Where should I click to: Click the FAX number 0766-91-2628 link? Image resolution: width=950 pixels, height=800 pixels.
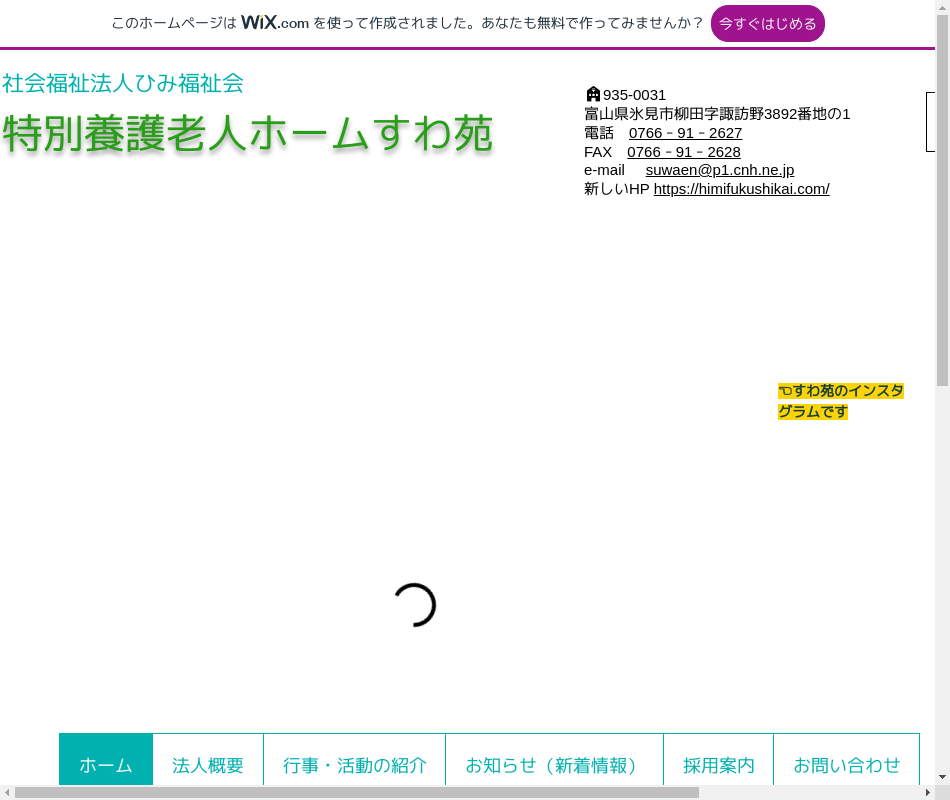pyautogui.click(x=684, y=152)
